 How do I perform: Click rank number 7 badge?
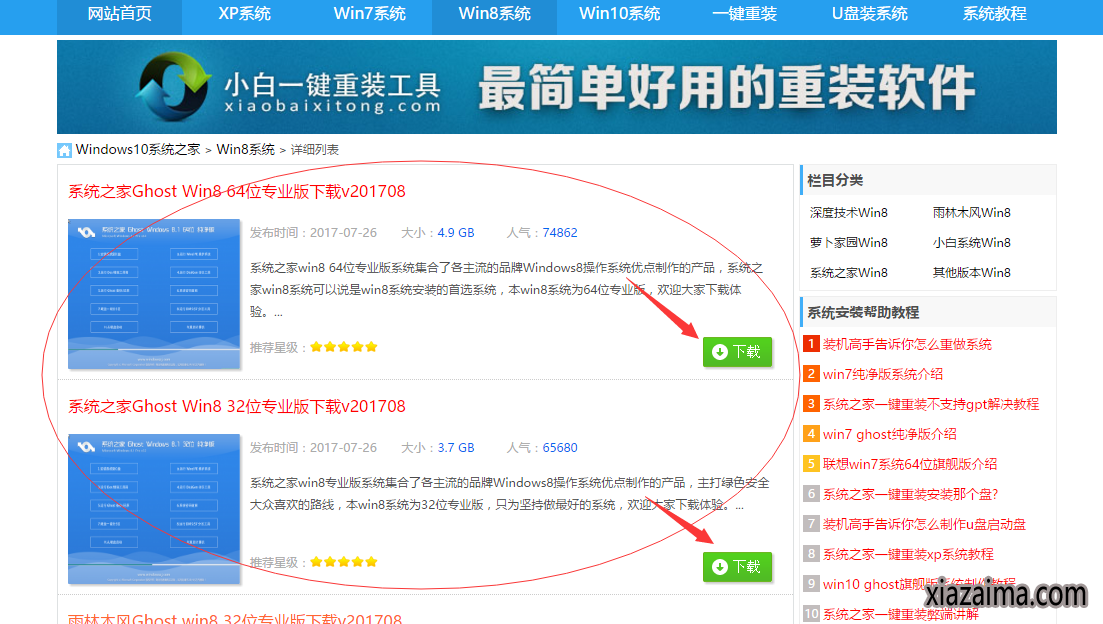tap(811, 523)
